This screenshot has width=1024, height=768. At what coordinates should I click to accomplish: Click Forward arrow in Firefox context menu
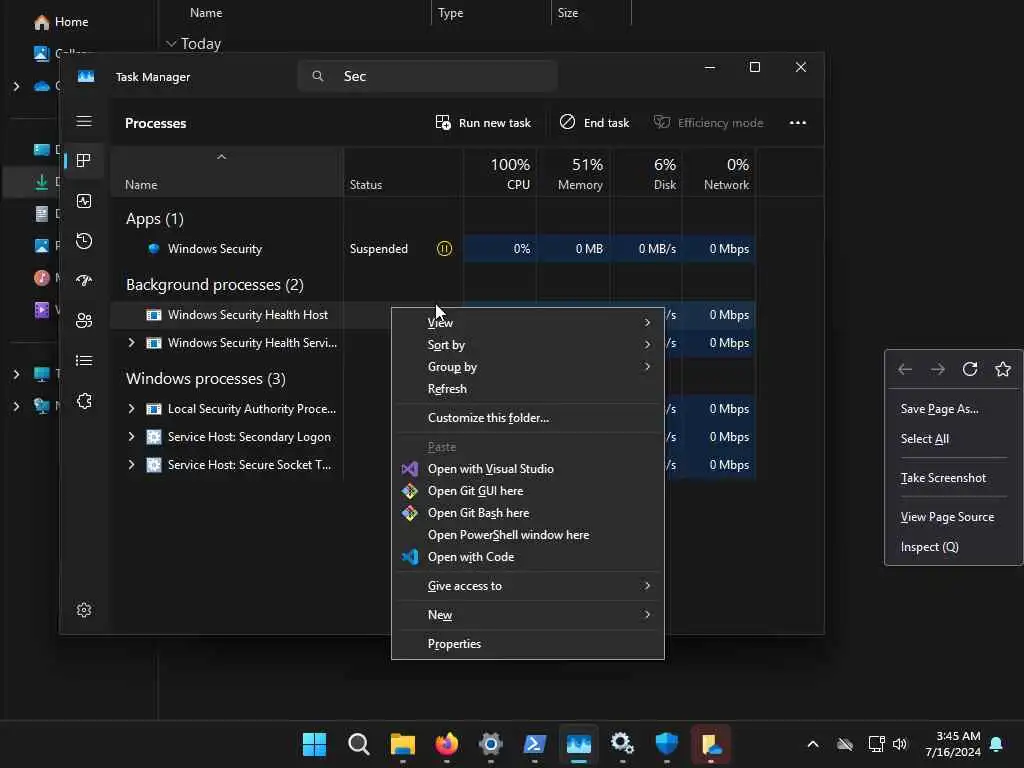click(938, 369)
